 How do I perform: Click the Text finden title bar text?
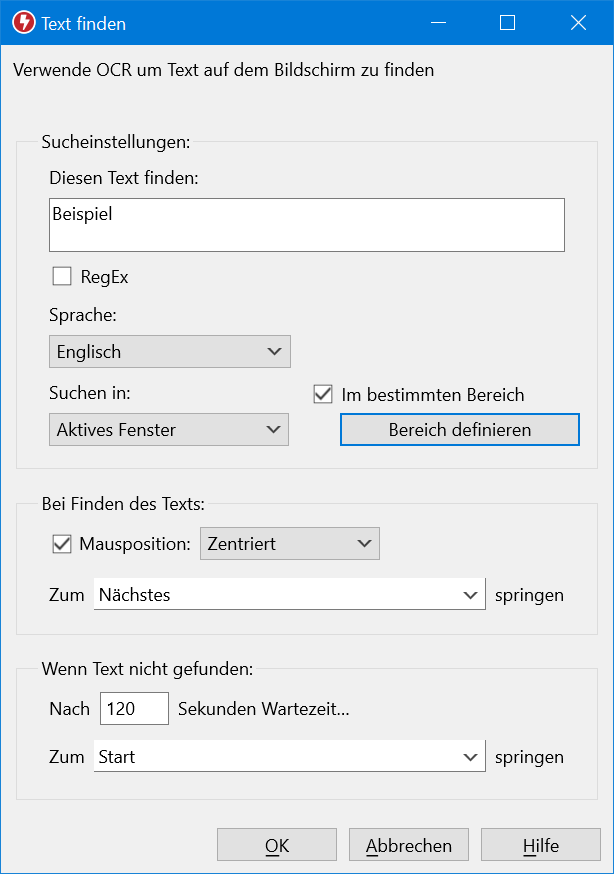coord(84,23)
